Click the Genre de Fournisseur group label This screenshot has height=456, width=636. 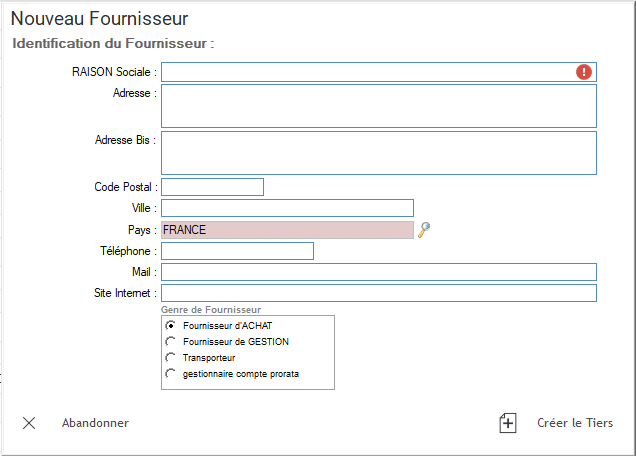[x=211, y=310]
